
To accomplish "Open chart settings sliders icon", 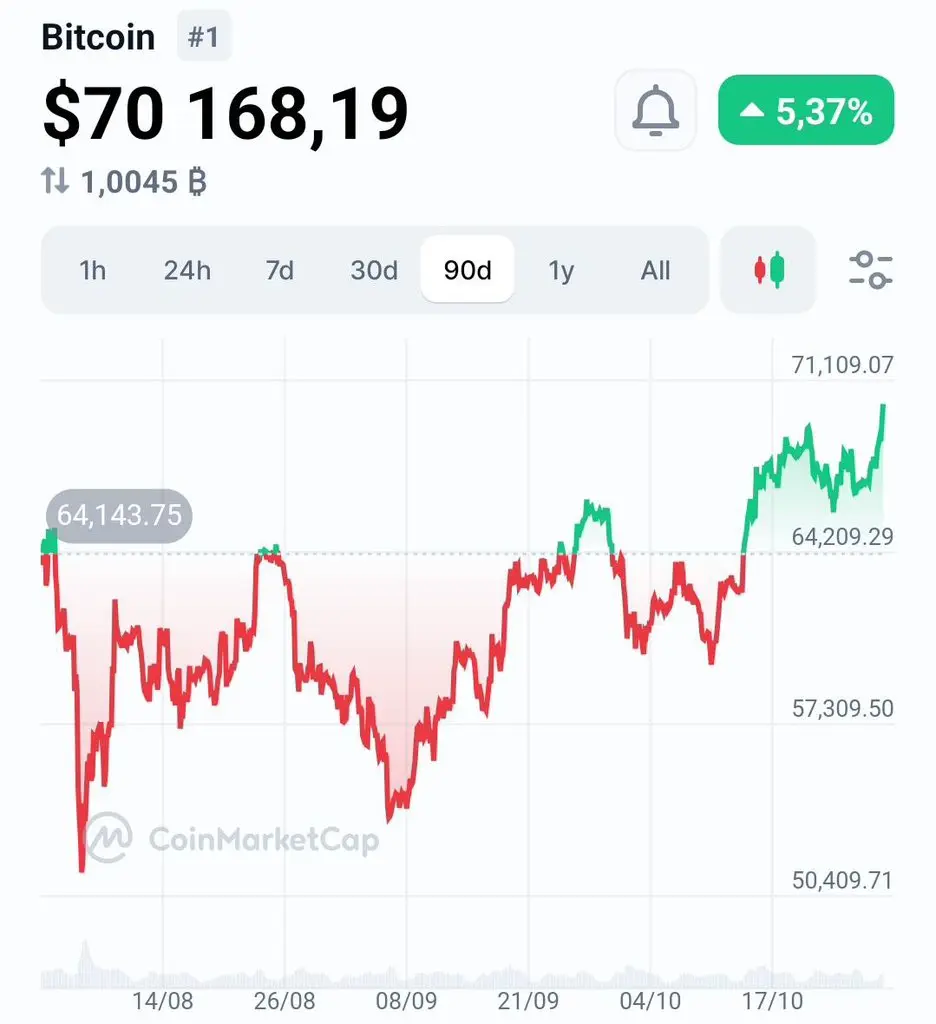I will point(870,270).
